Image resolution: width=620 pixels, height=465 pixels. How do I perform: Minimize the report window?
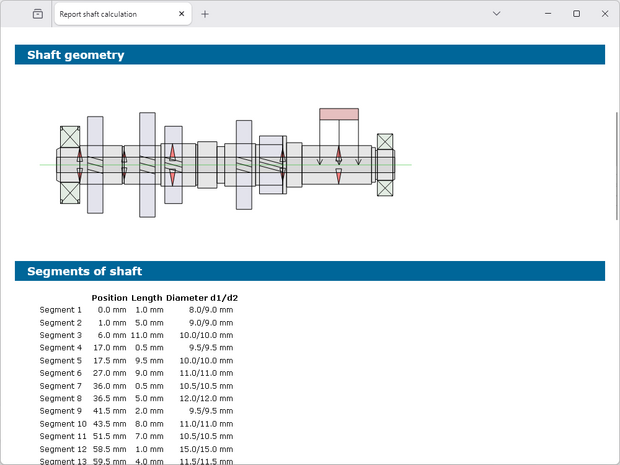(x=548, y=14)
